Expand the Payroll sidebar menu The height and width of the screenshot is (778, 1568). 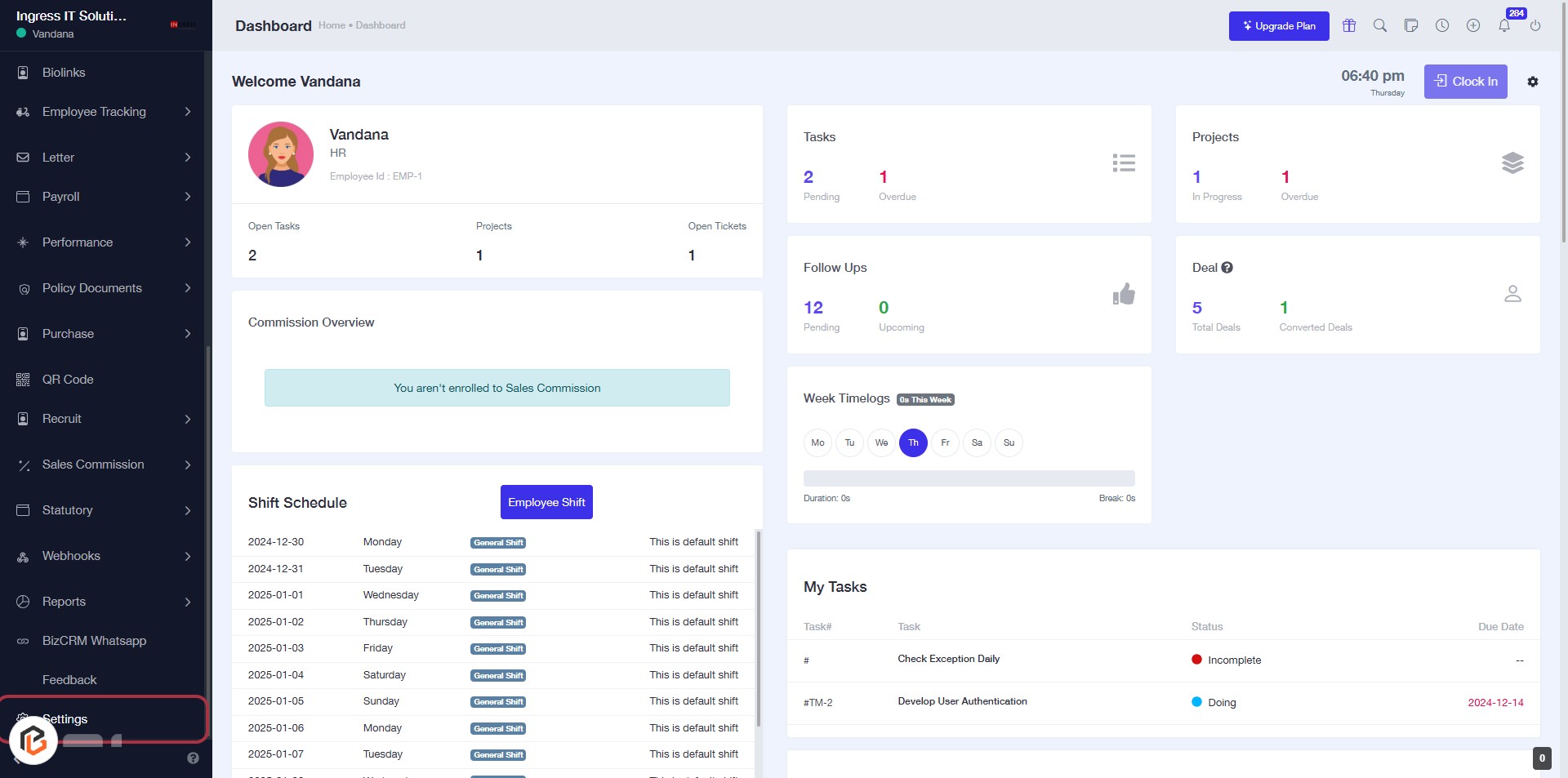pyautogui.click(x=105, y=197)
